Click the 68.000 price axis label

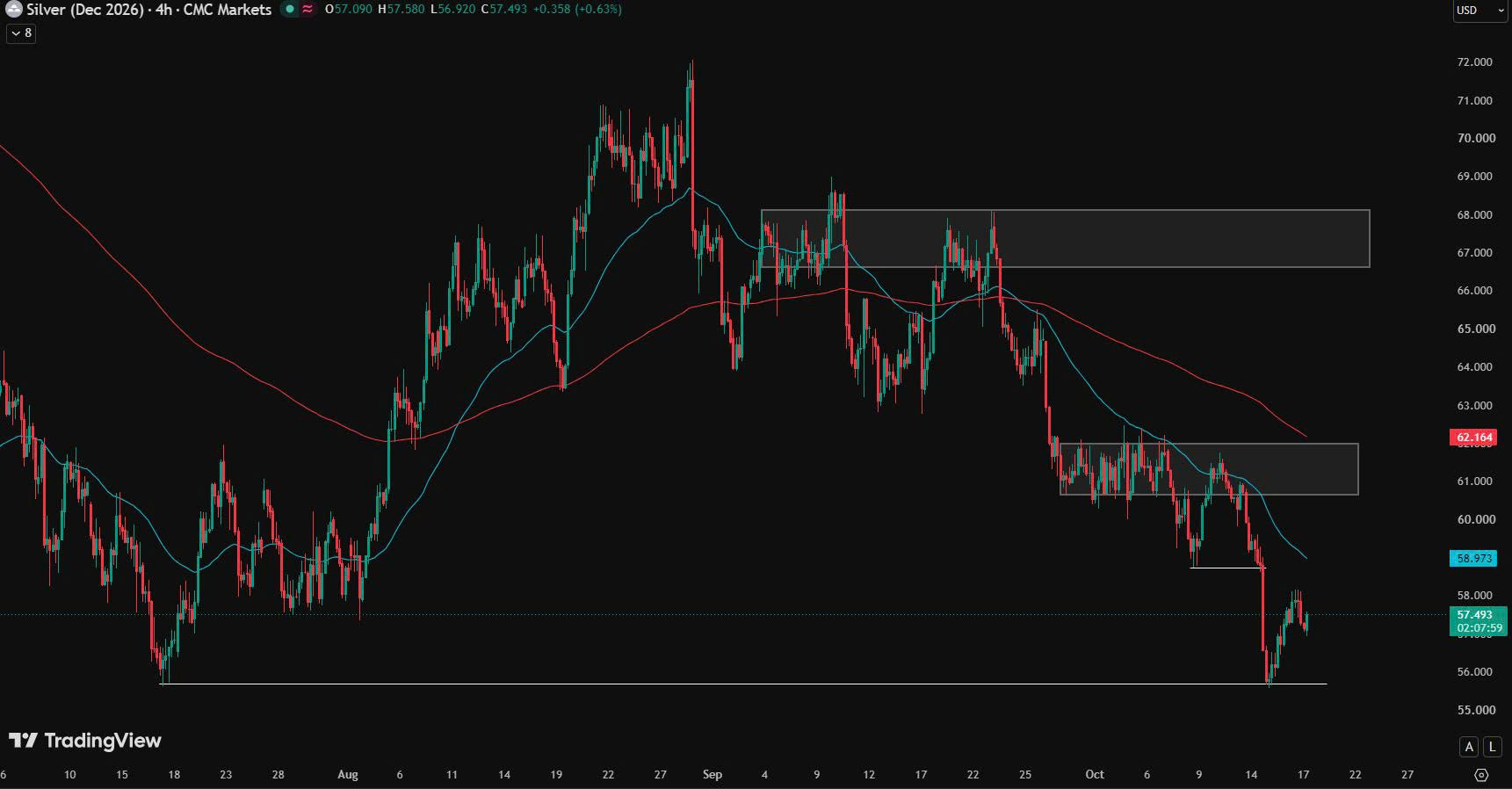coord(1475,214)
